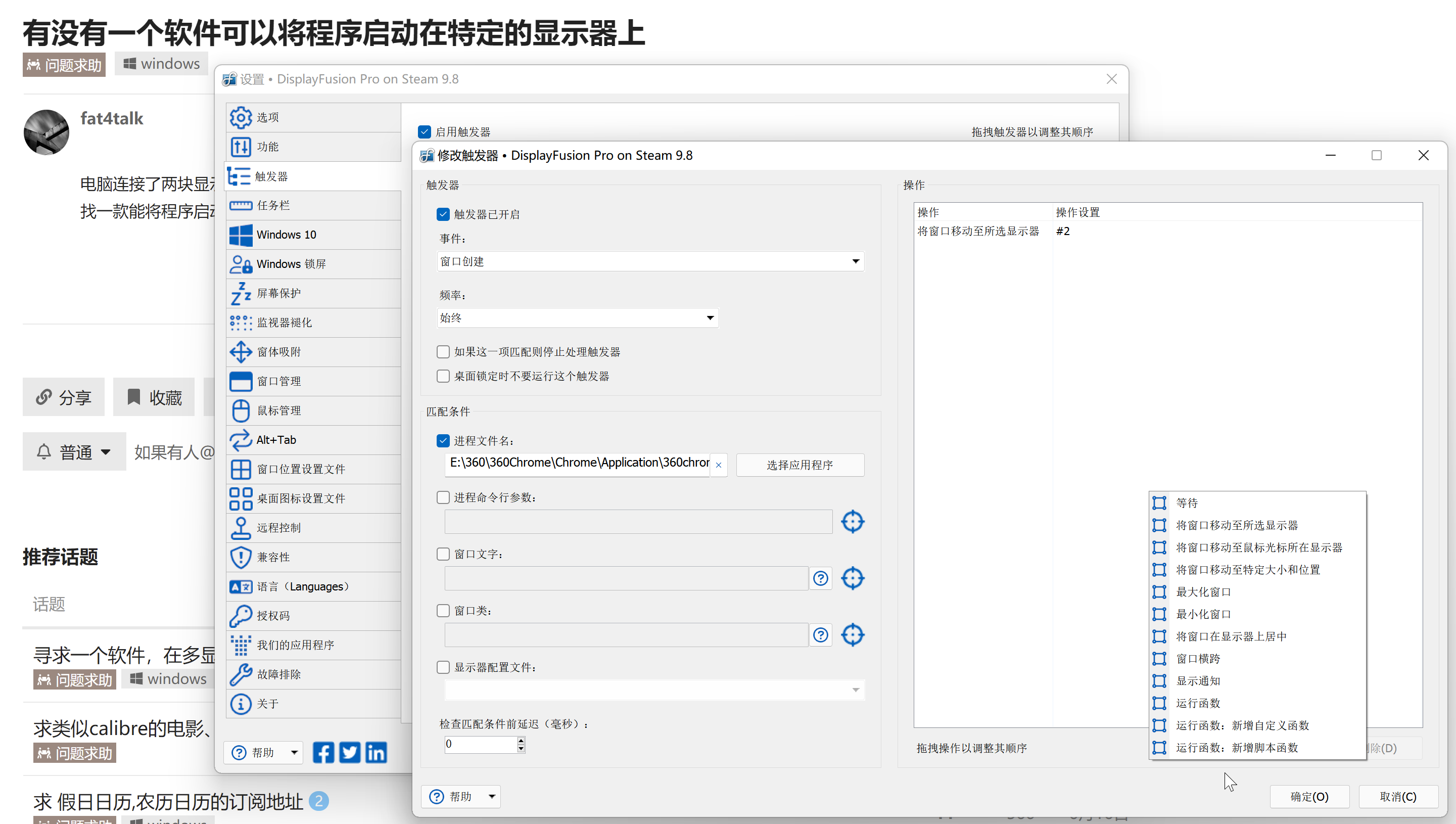Choose 最大化窗口 from the action menu
Screen dimensions: 1456x824
(1203, 591)
